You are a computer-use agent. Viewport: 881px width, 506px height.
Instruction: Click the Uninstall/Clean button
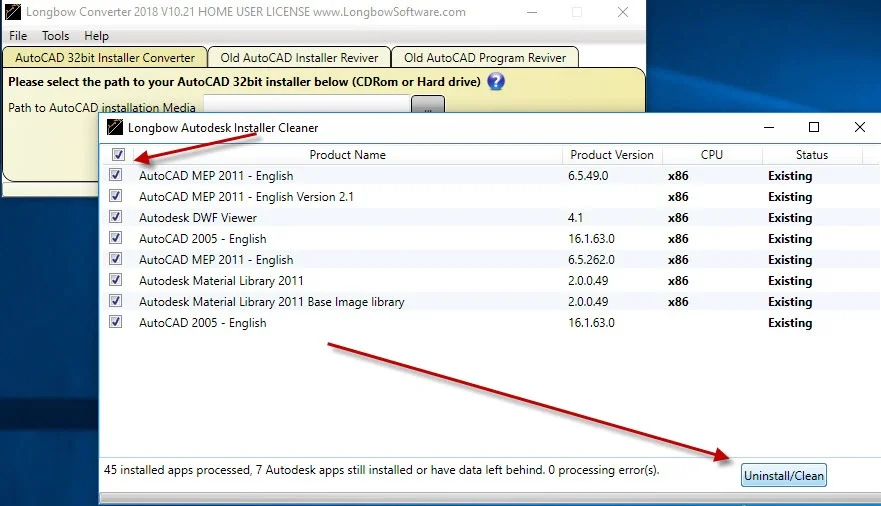point(784,475)
